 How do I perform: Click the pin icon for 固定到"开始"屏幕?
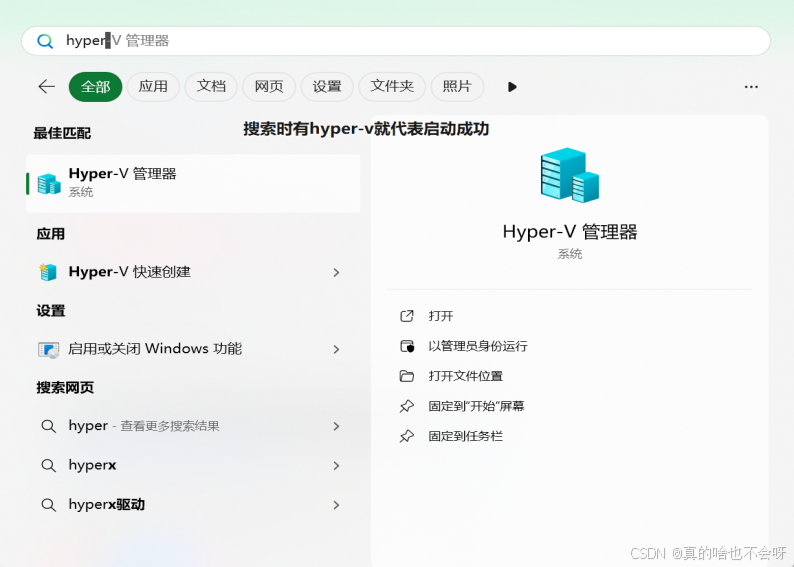click(407, 406)
